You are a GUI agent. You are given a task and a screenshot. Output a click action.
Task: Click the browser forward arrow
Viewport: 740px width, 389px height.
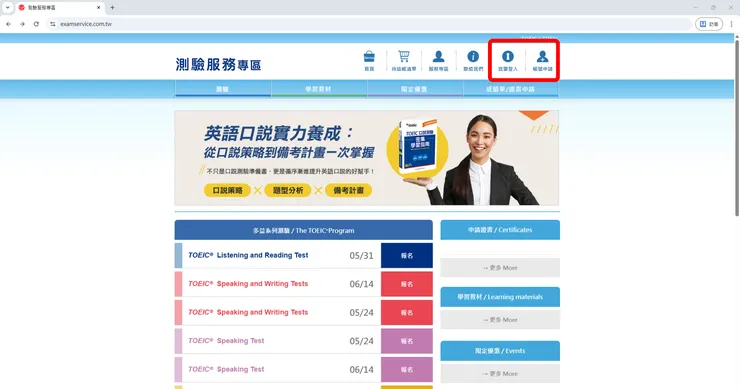pos(22,24)
